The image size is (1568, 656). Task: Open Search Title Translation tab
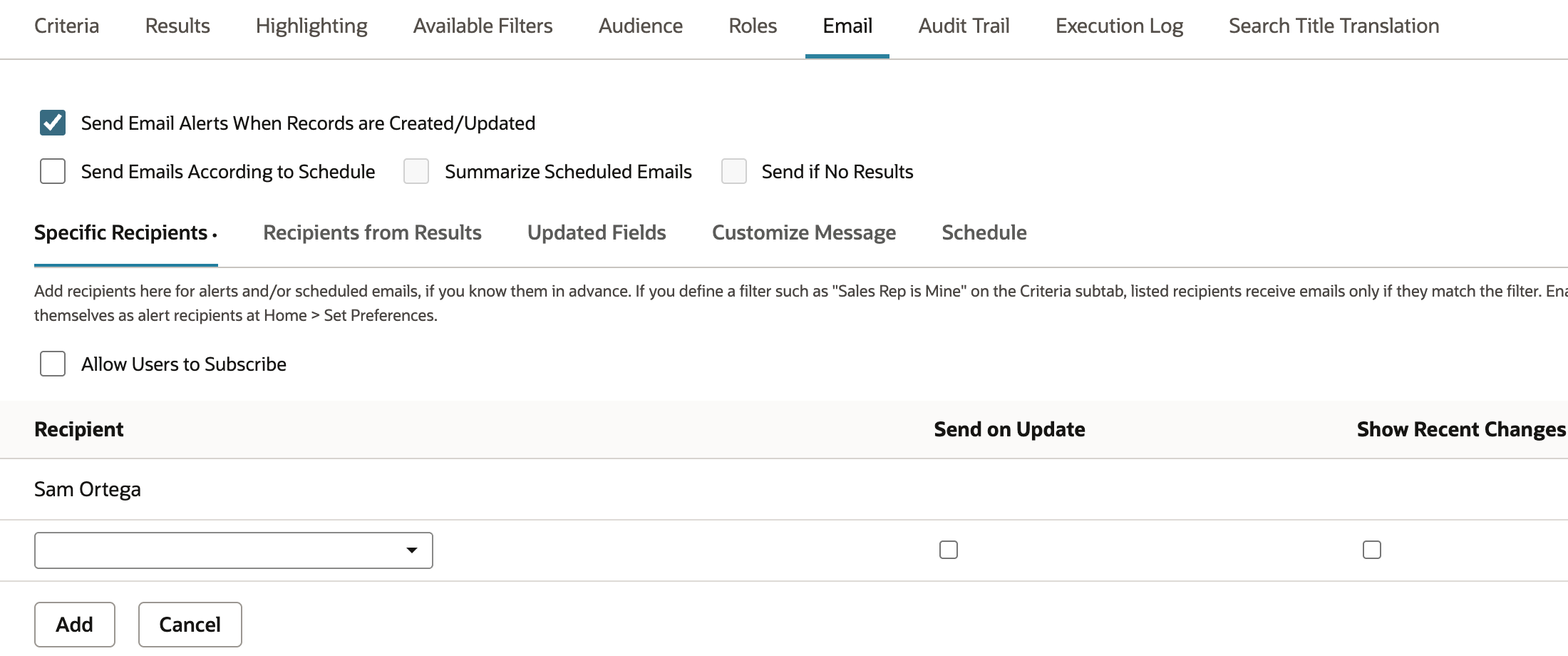(1334, 26)
